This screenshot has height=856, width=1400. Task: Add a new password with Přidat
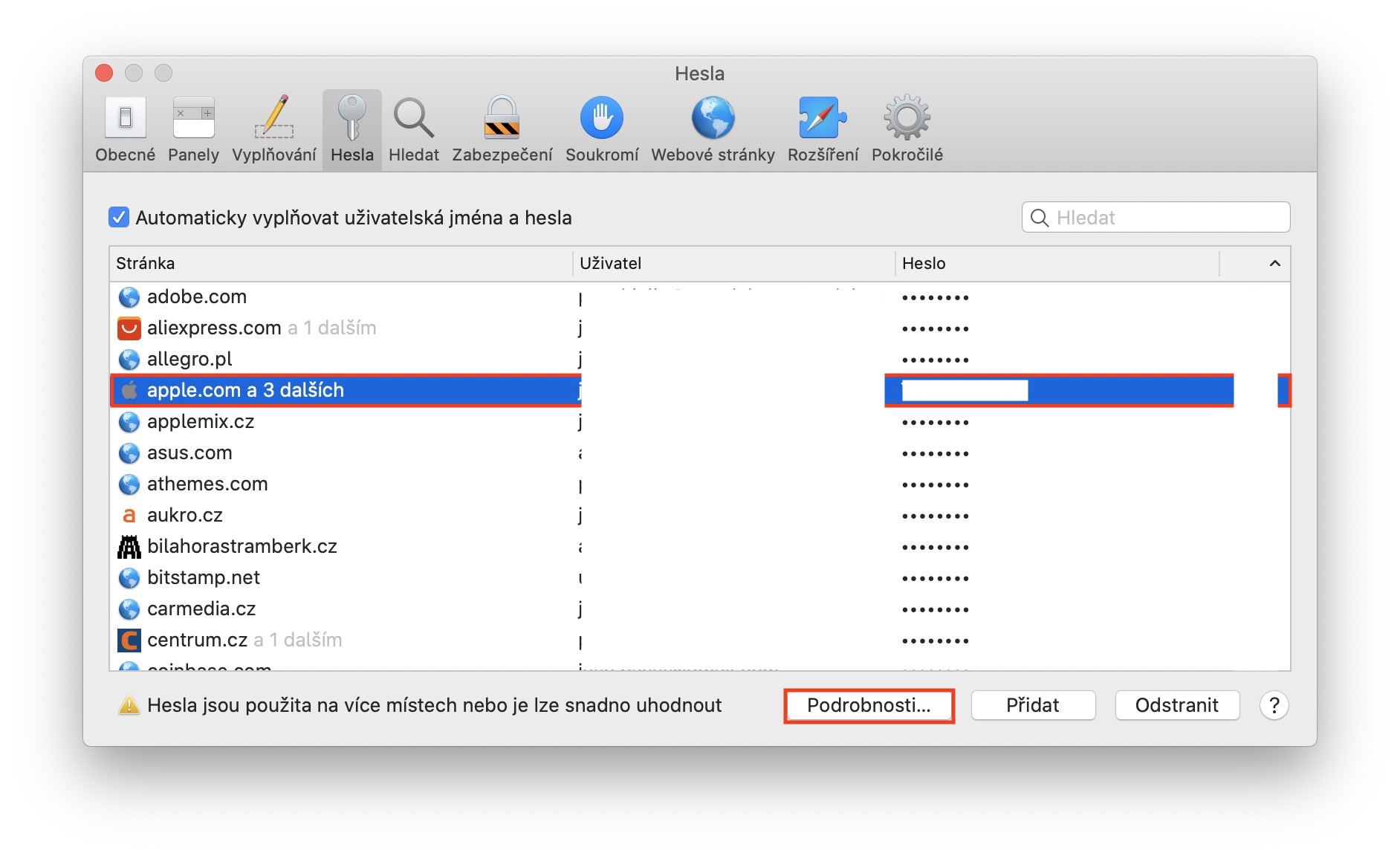(1033, 705)
